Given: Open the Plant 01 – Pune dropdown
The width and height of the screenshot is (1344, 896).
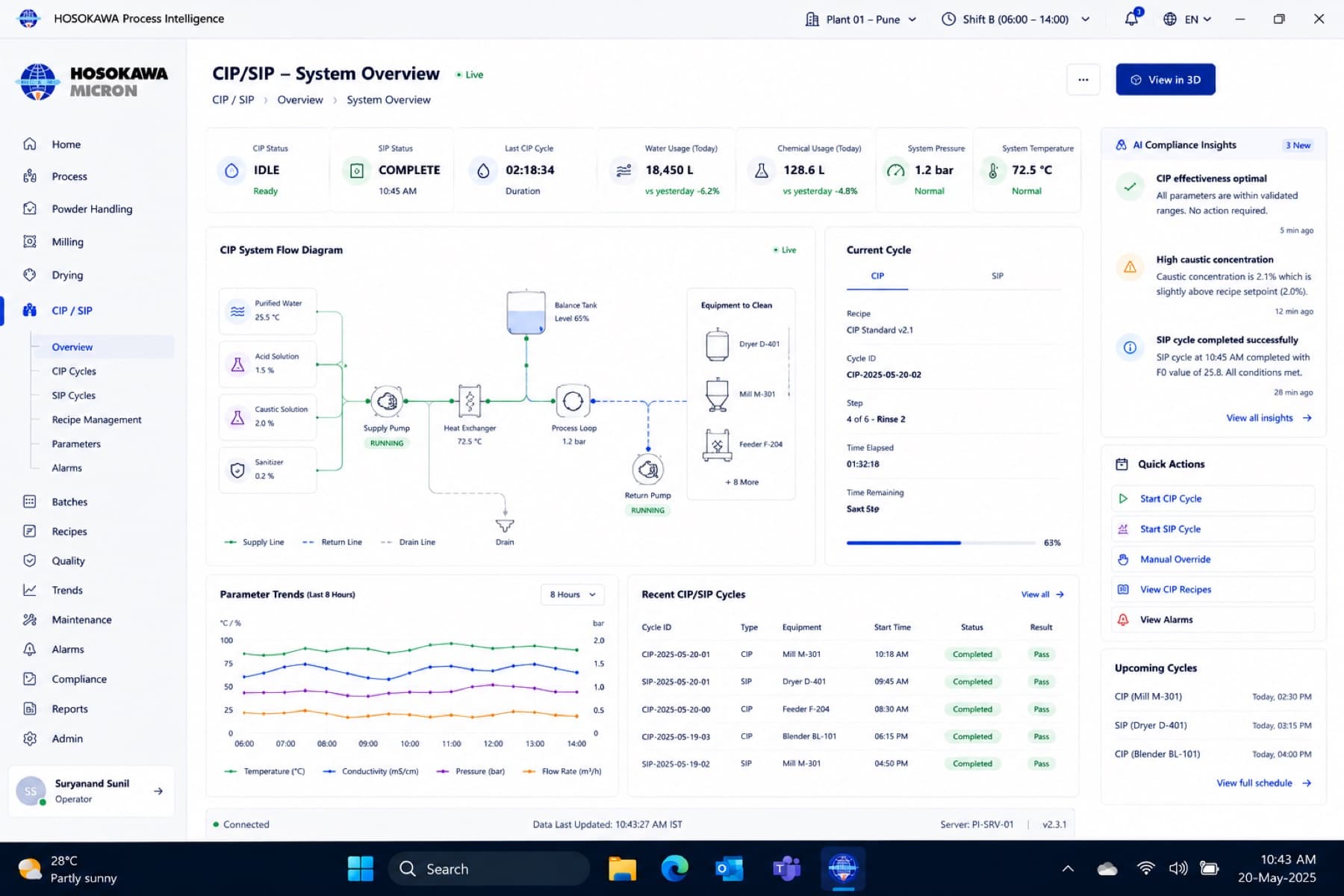Looking at the screenshot, I should pos(861,19).
